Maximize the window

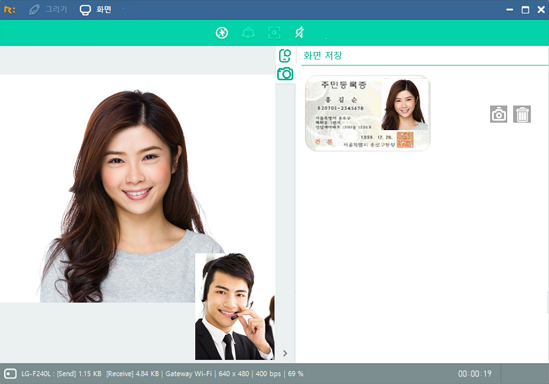point(525,10)
